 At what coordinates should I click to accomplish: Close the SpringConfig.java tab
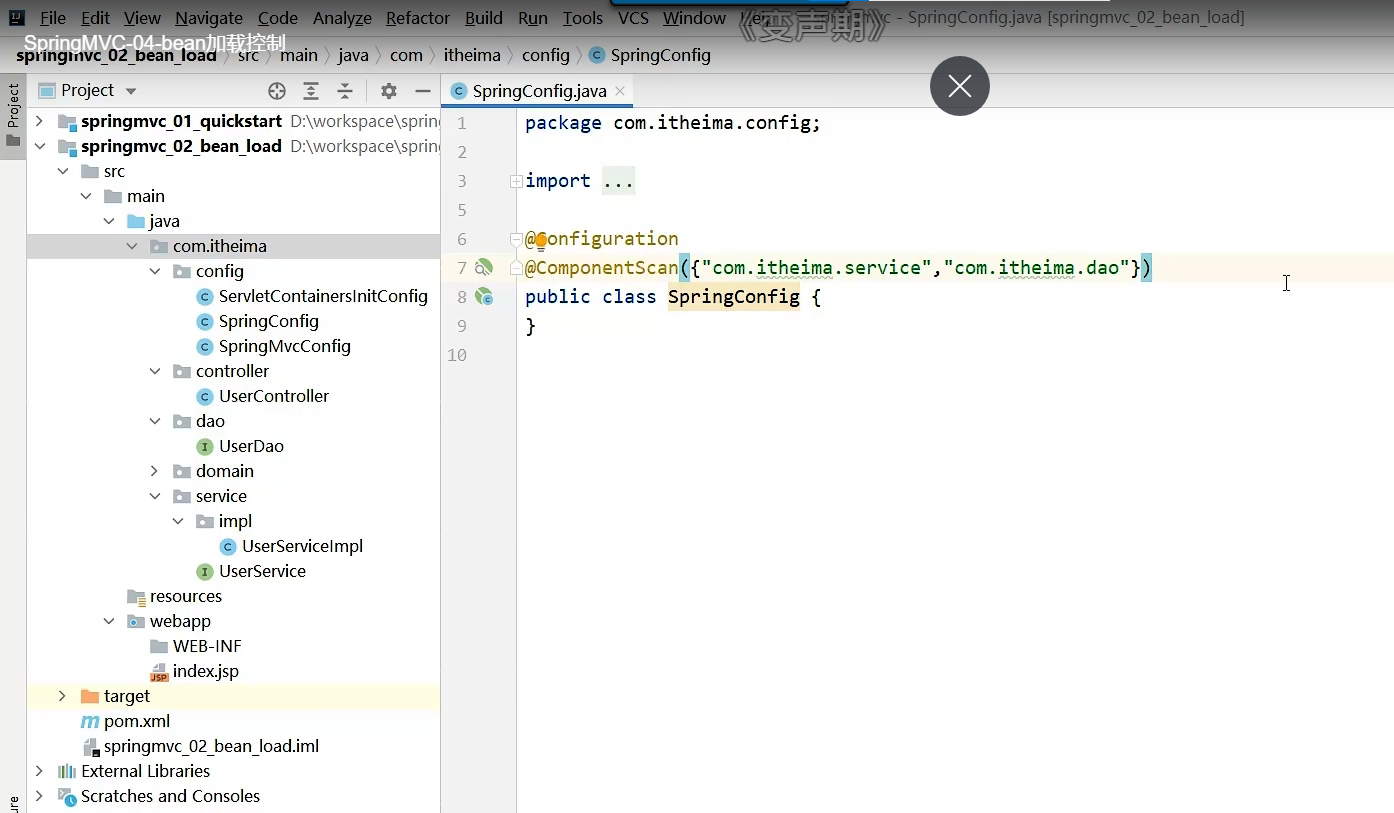(x=620, y=91)
